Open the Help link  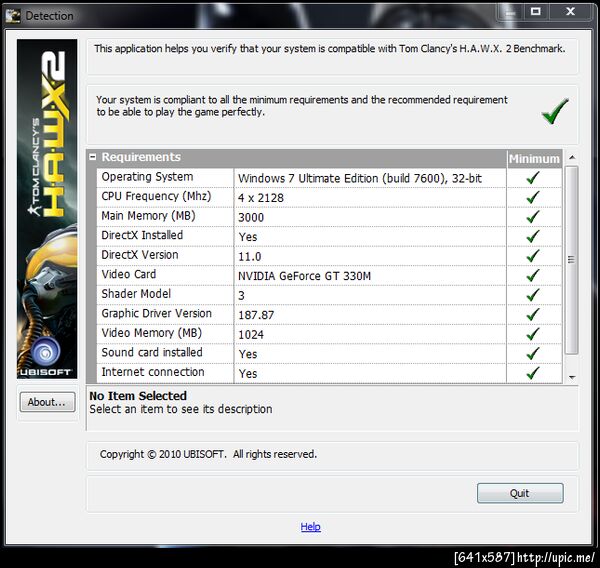pyautogui.click(x=310, y=527)
